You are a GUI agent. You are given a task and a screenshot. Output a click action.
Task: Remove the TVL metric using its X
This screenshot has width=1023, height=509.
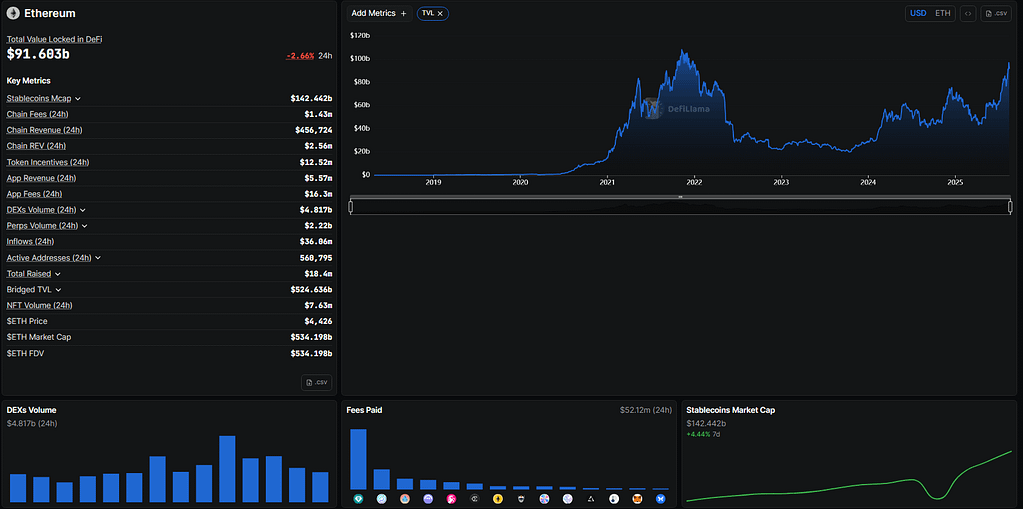[x=440, y=13]
